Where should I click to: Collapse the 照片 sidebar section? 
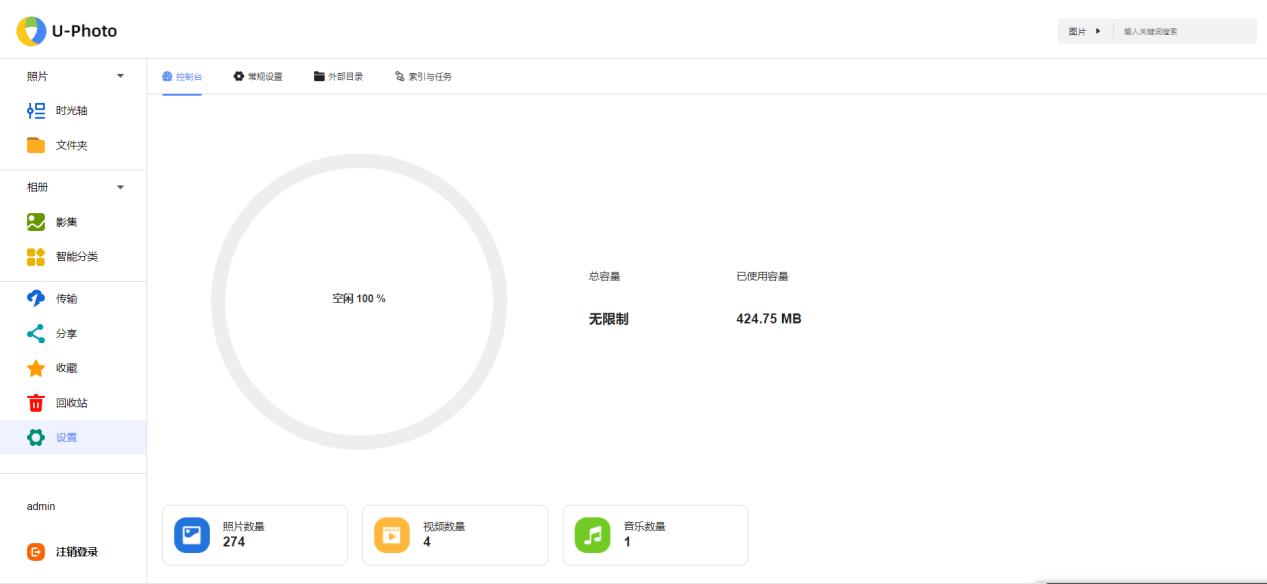coord(121,77)
